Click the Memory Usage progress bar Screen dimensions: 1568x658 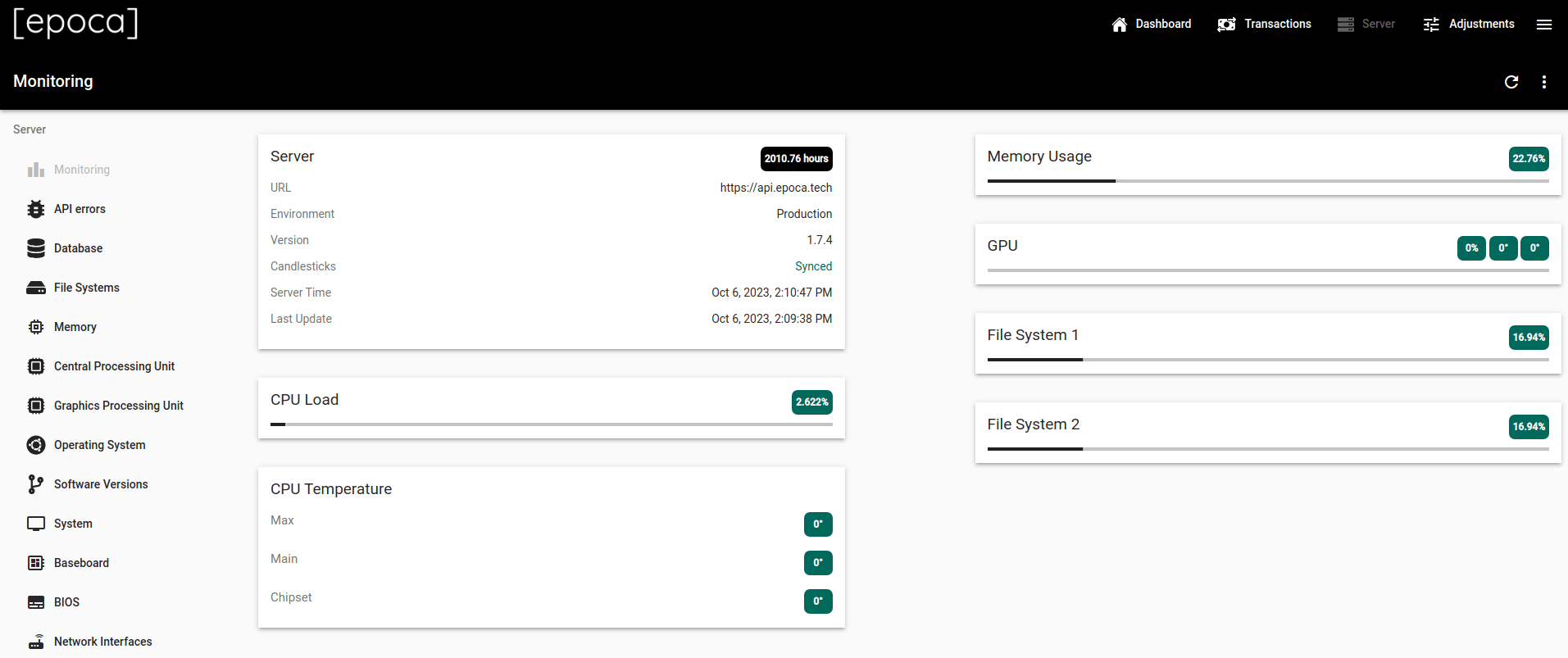click(1268, 181)
